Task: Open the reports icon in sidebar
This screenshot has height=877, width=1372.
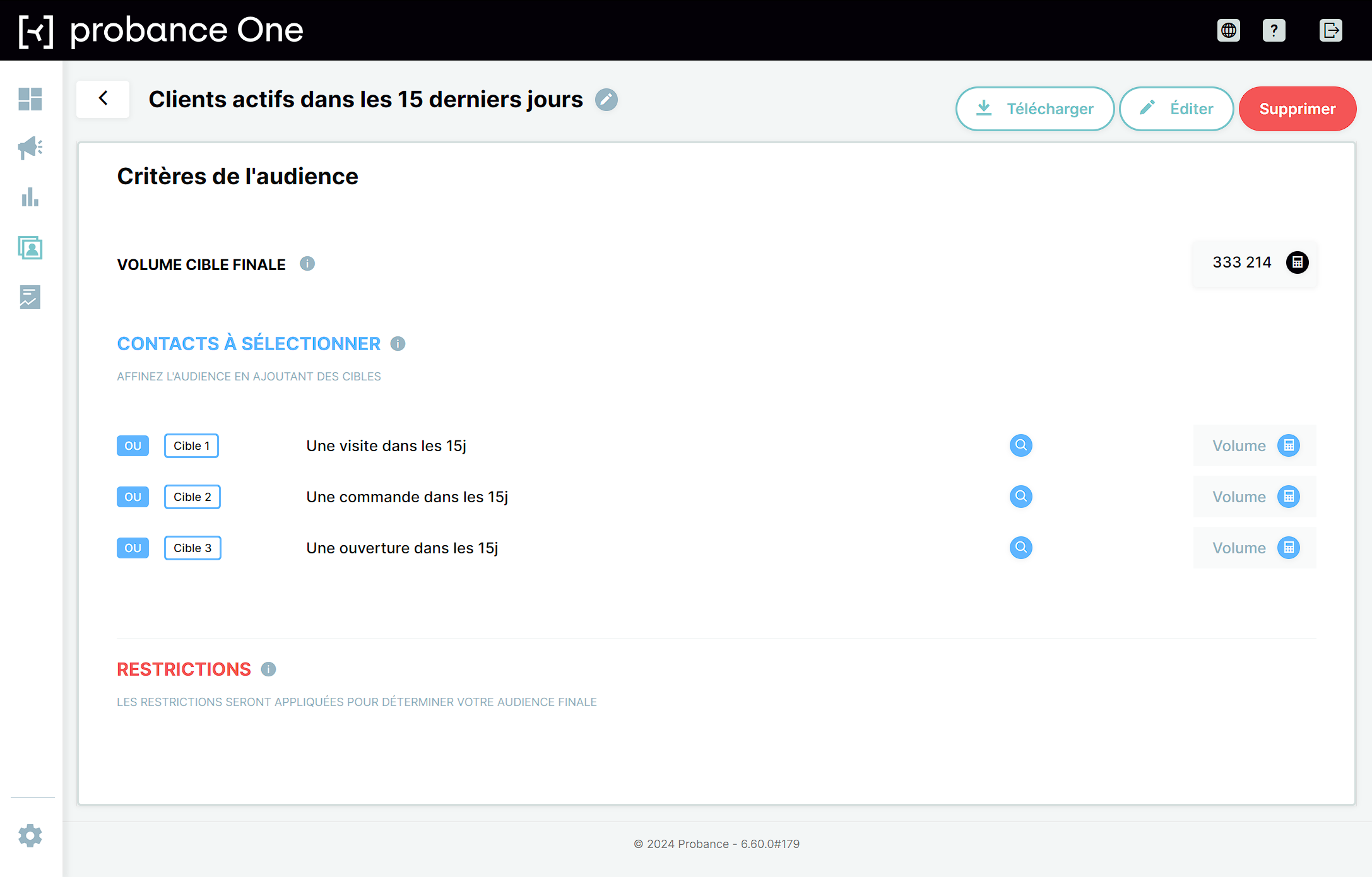Action: pos(30,297)
